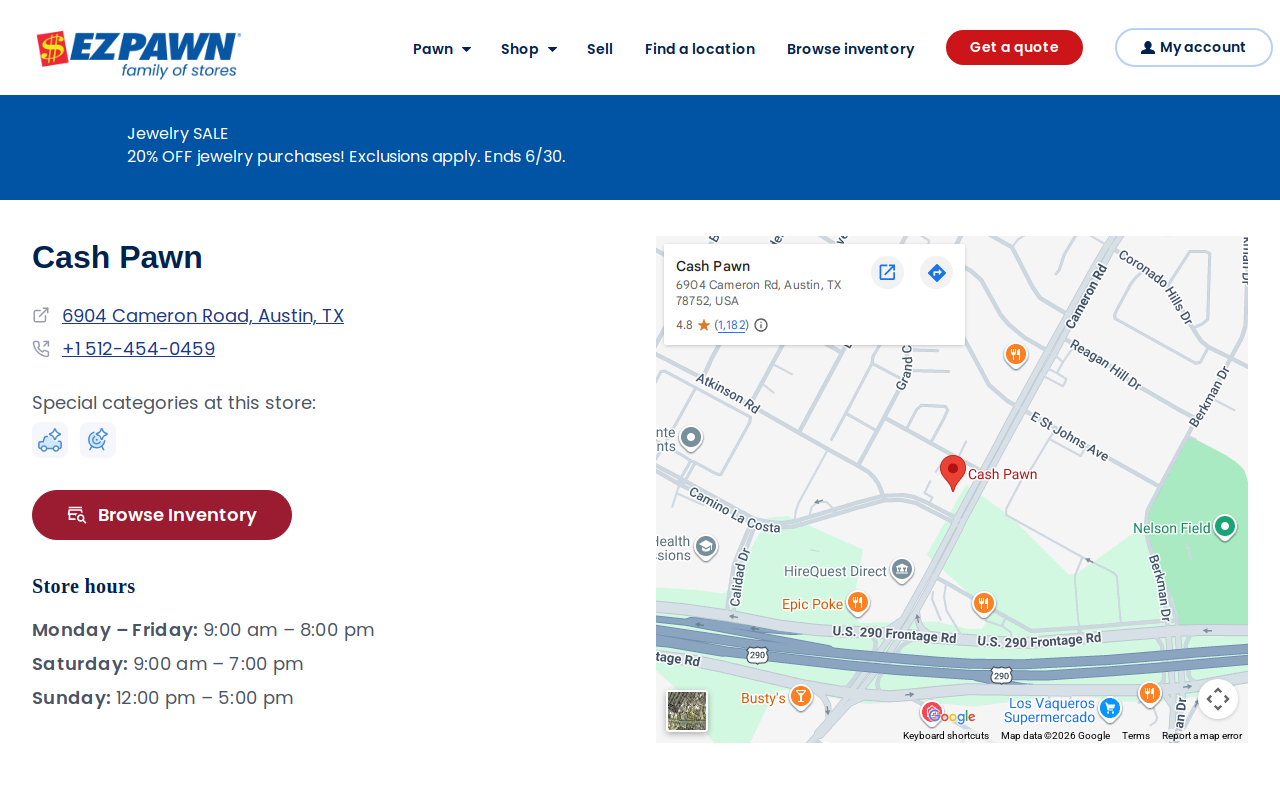
Task: Toggle map camera controls button
Action: (x=1218, y=699)
